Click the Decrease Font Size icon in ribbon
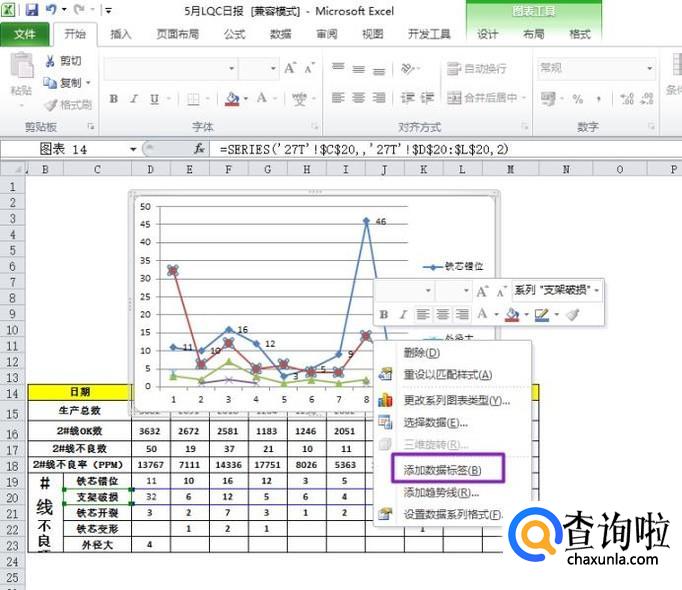The height and width of the screenshot is (590, 682). tap(309, 68)
